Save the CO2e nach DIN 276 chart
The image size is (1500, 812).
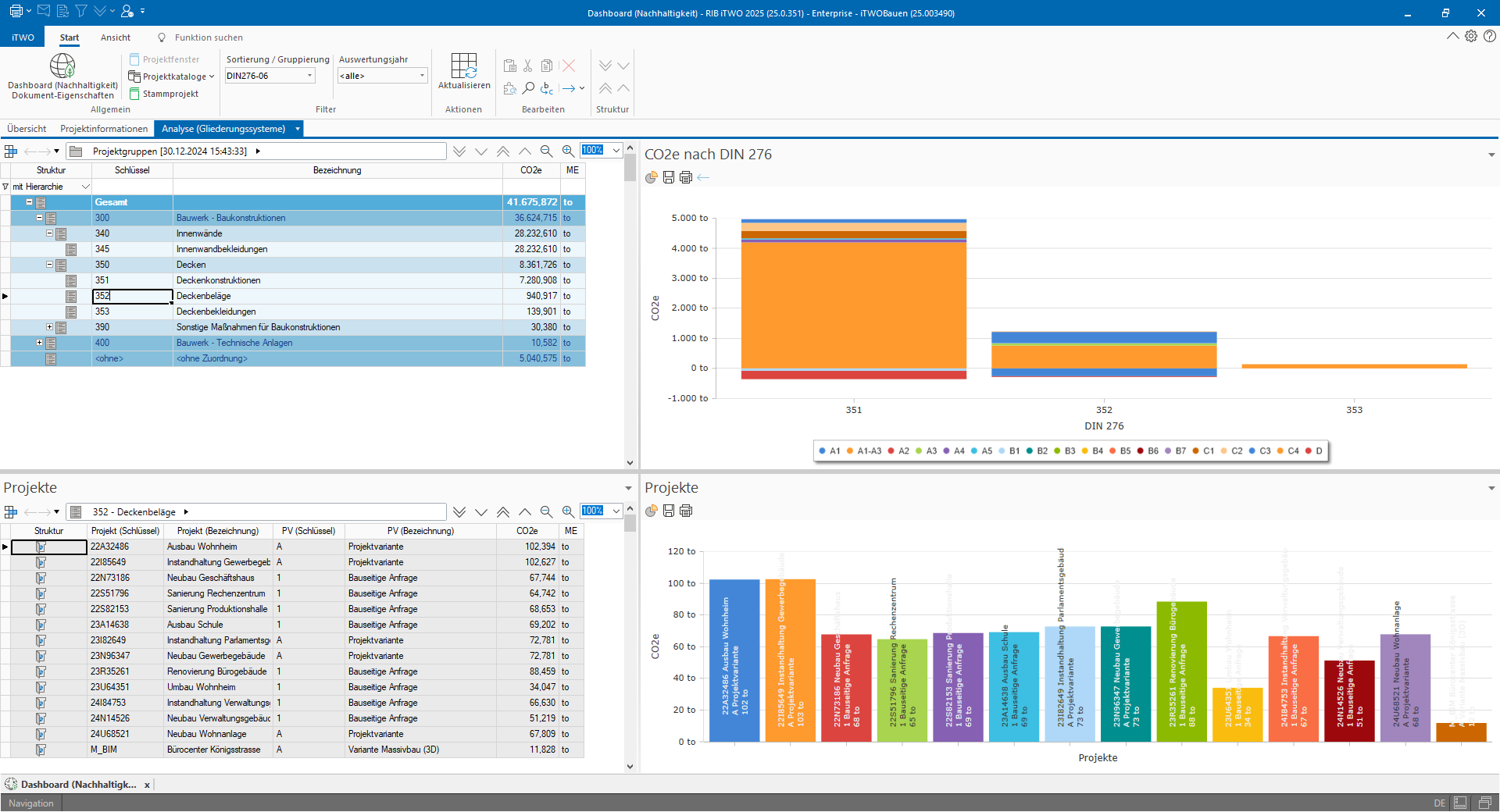coord(669,177)
